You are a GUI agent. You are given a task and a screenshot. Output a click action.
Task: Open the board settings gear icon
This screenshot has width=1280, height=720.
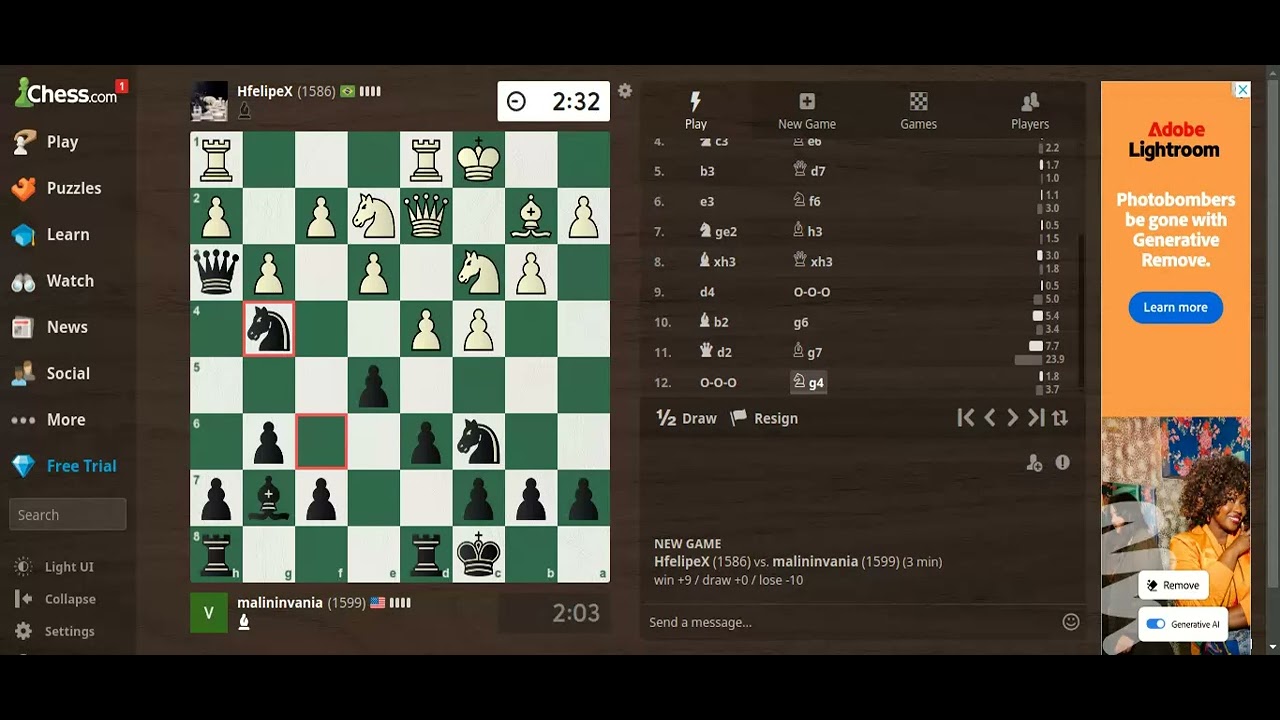tap(625, 91)
